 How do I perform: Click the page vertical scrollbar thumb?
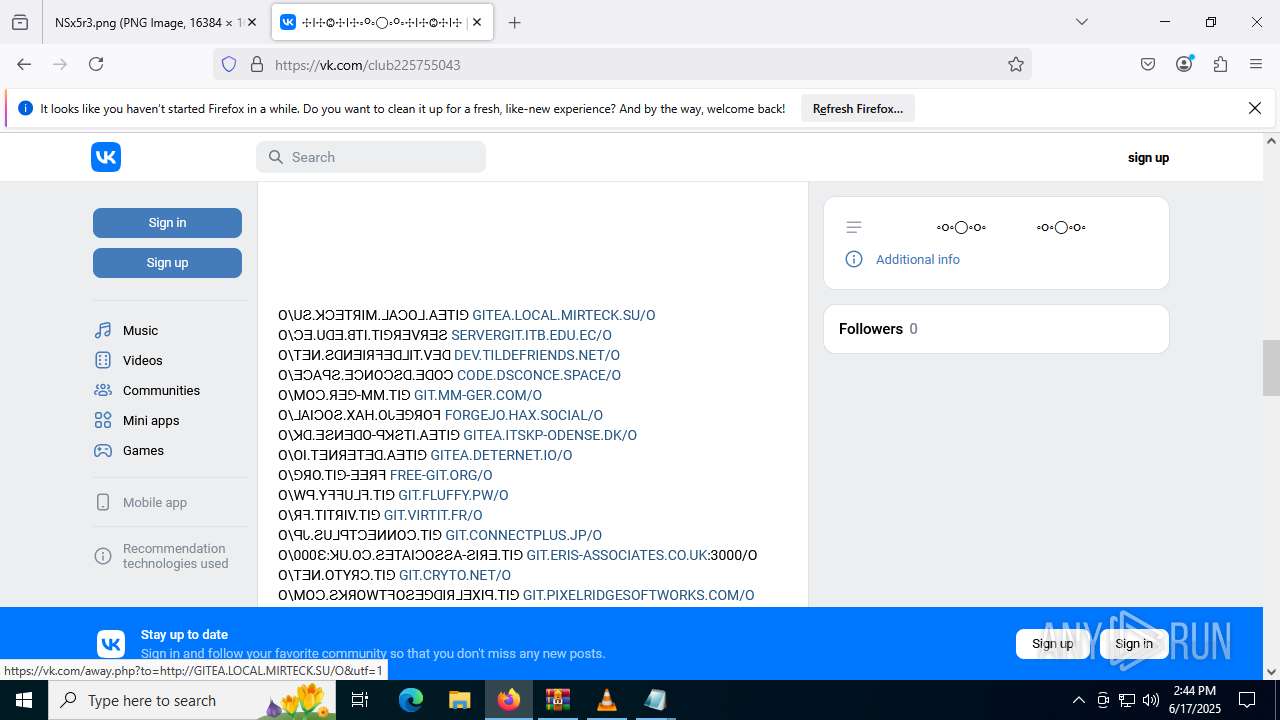pos(1271,368)
